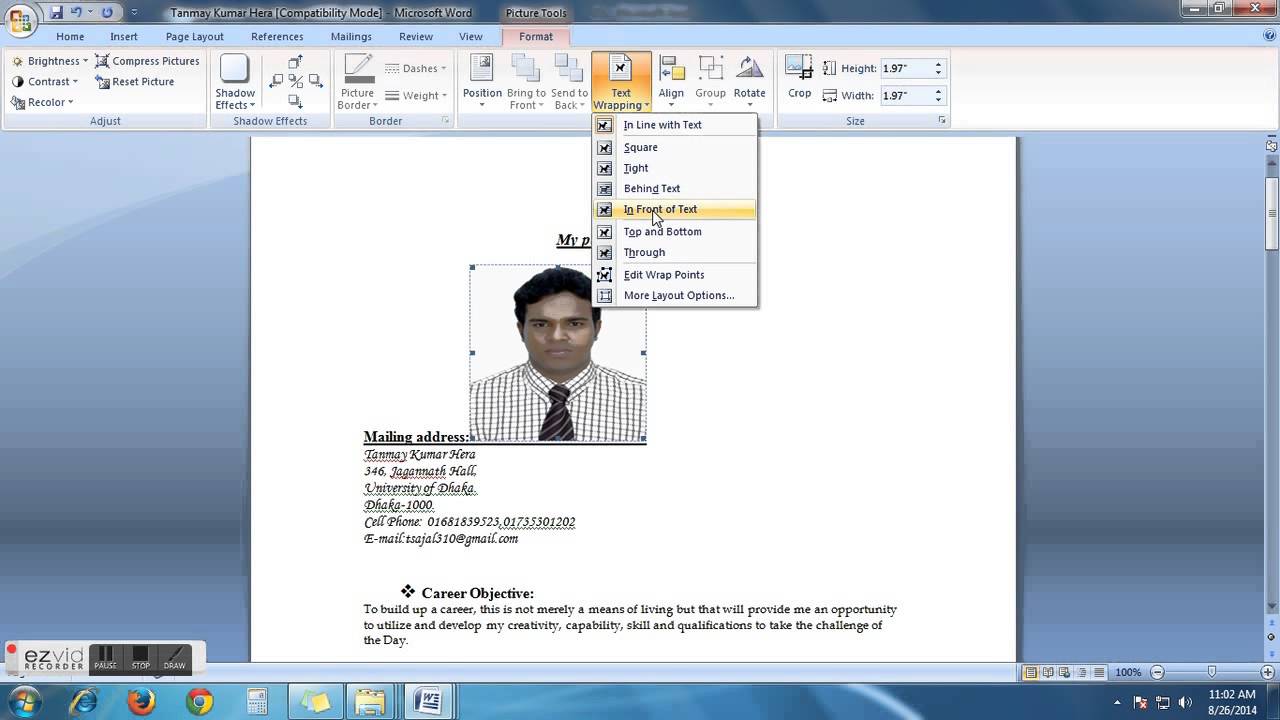Screen dimensions: 1280x720
Task: Choose Tight text wrapping
Action: (x=675, y=168)
